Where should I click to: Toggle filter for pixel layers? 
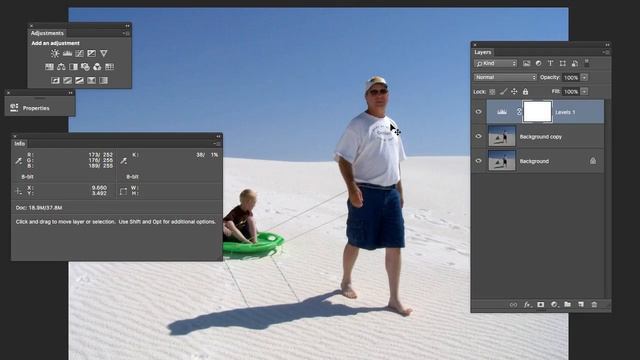coord(527,63)
